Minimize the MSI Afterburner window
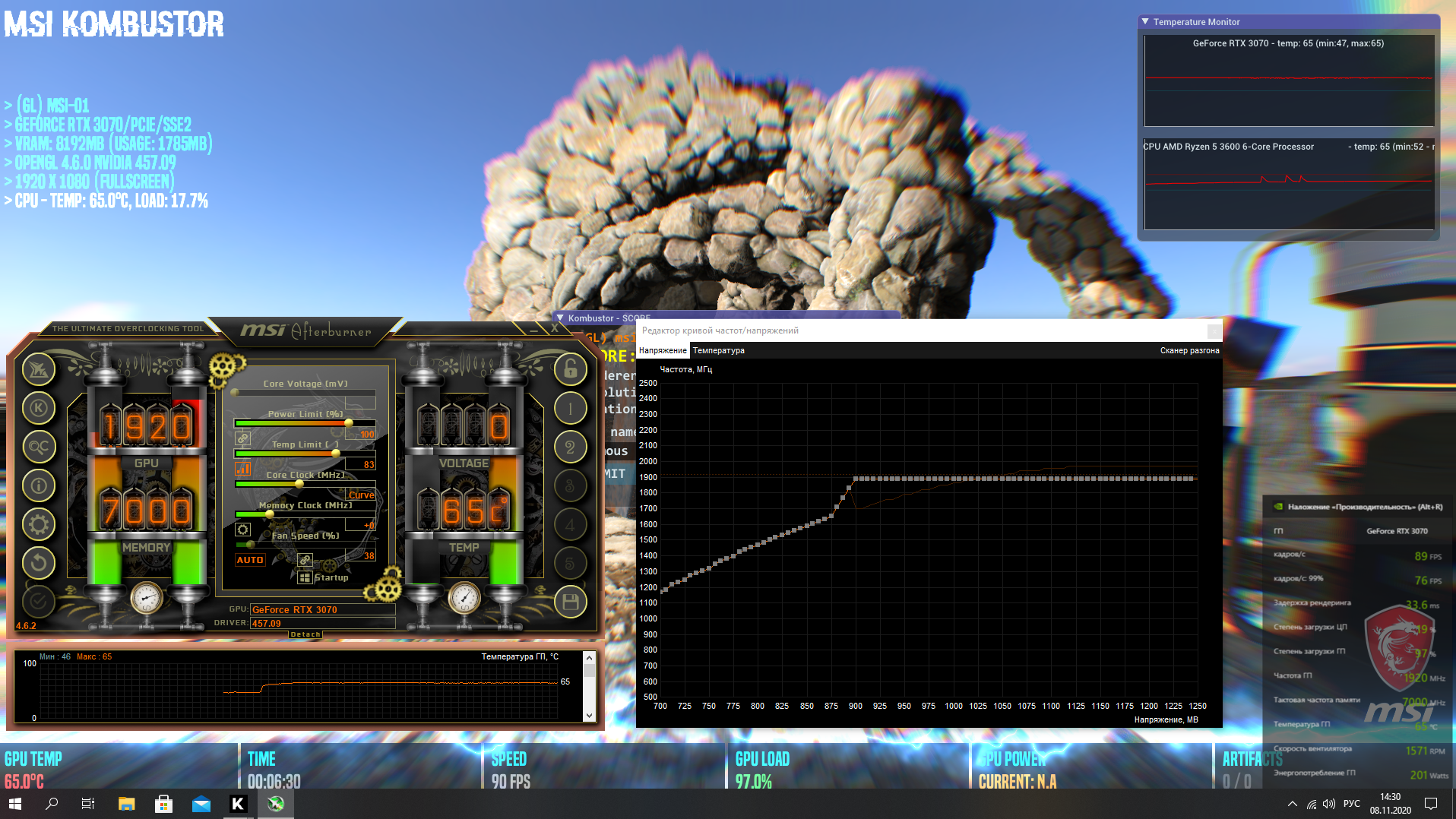The height and width of the screenshot is (819, 1456). click(534, 329)
